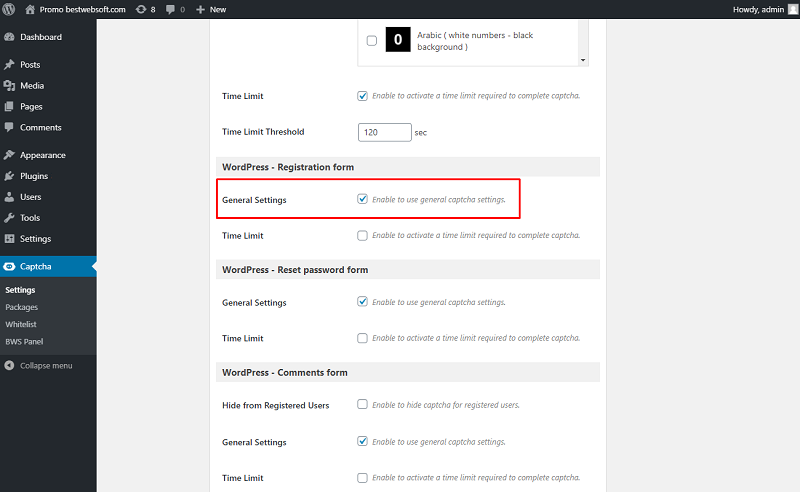Click WordPress - Reset password form heading

pyautogui.click(x=295, y=269)
